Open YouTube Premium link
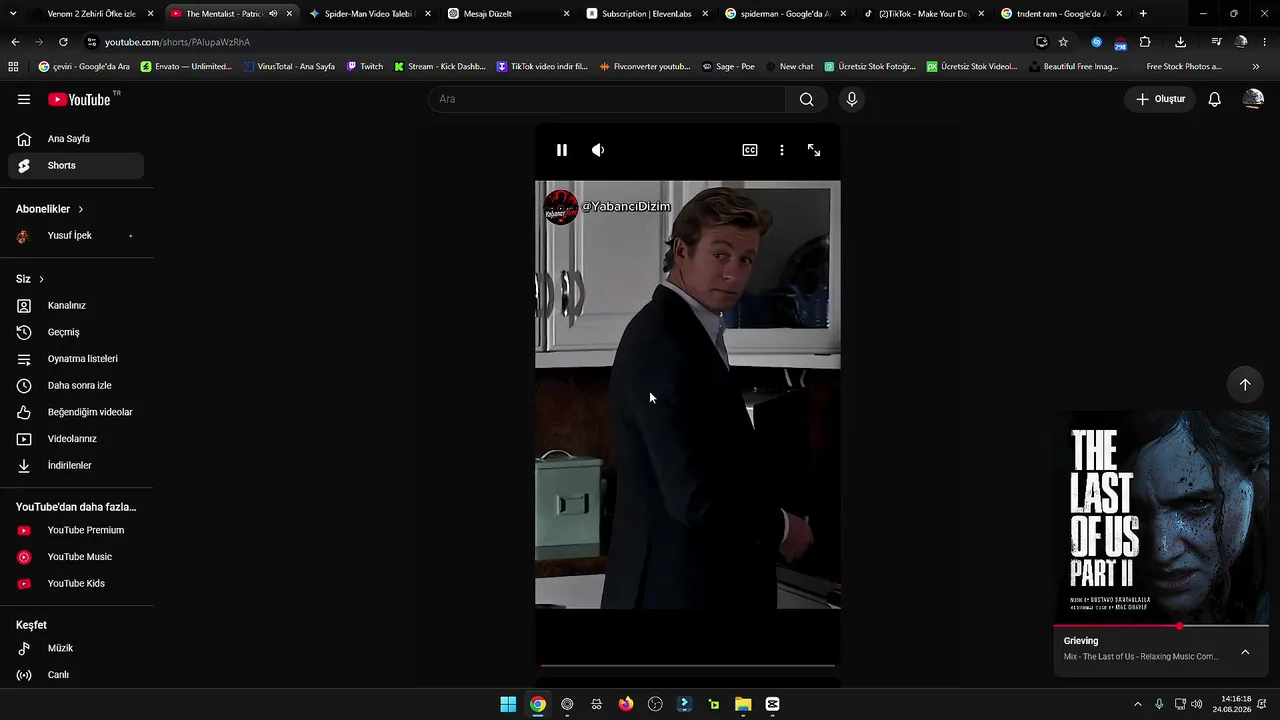The width and height of the screenshot is (1280, 720). point(76,530)
